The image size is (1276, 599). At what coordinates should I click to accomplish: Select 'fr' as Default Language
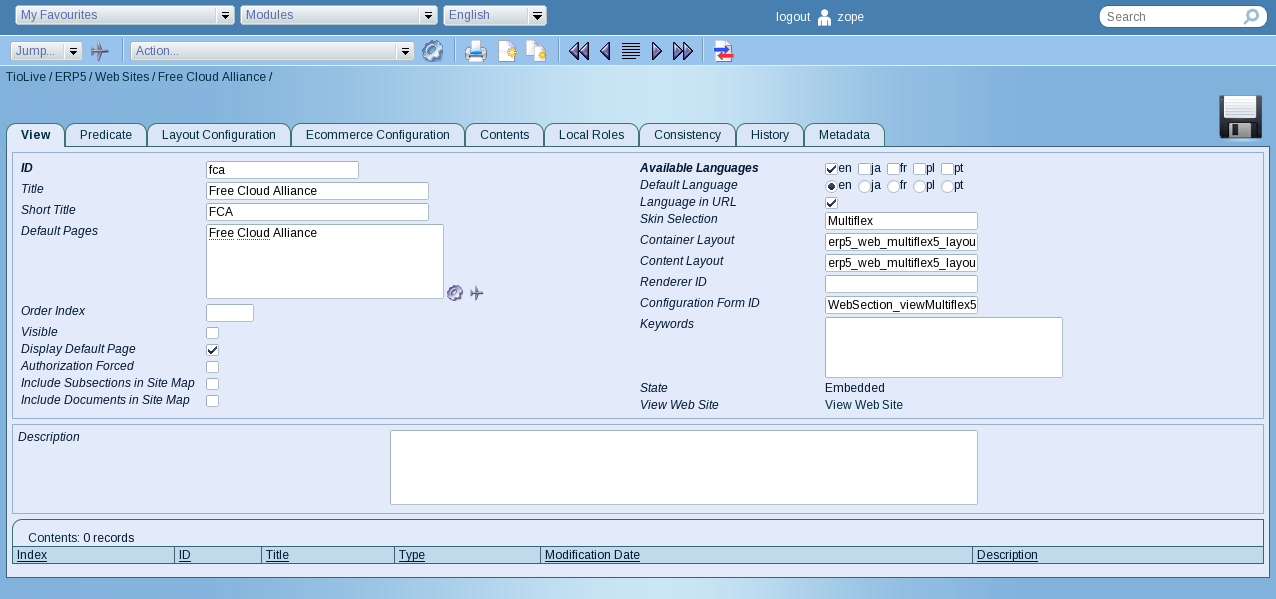coord(893,186)
